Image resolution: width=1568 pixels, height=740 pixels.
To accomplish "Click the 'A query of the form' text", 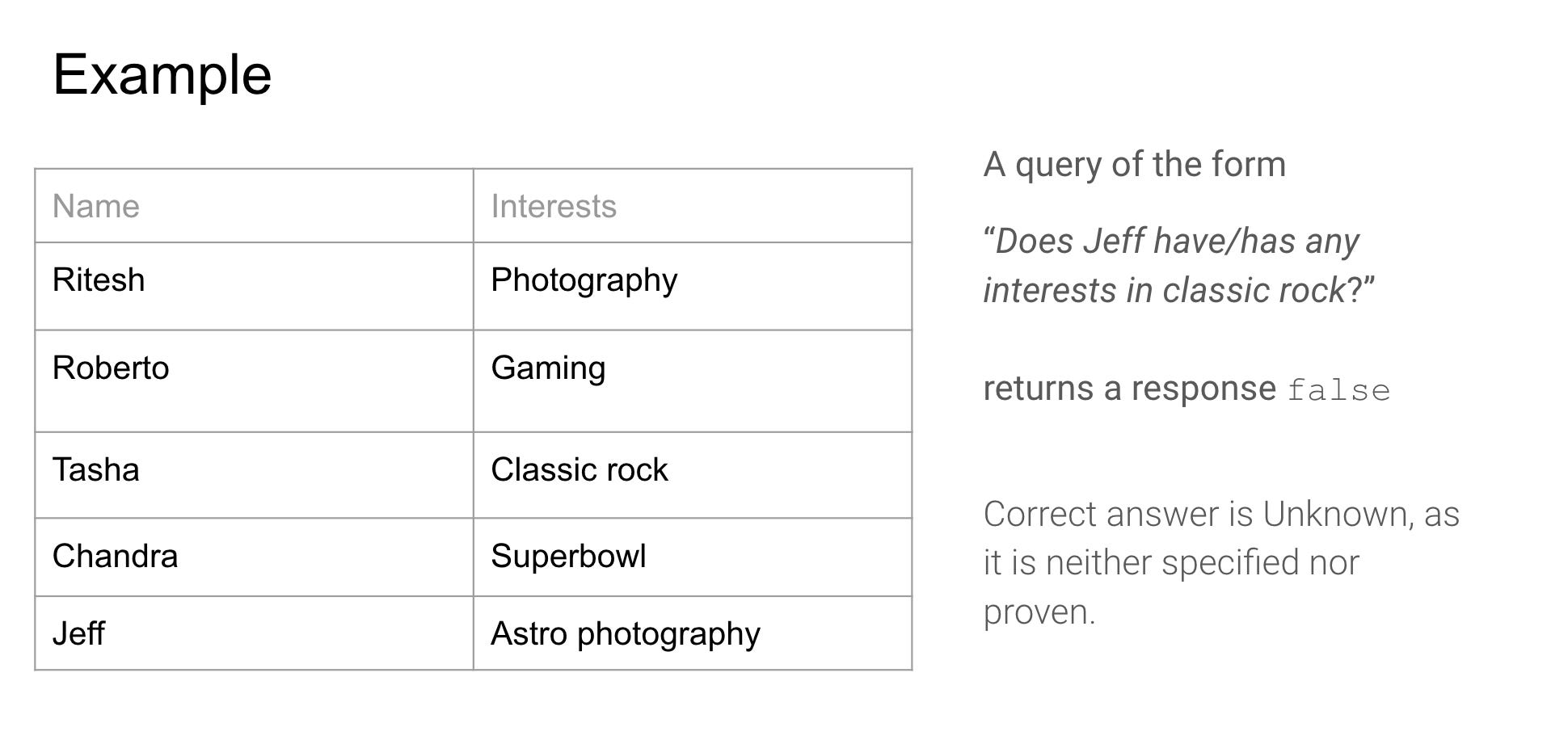I will tap(1134, 165).
